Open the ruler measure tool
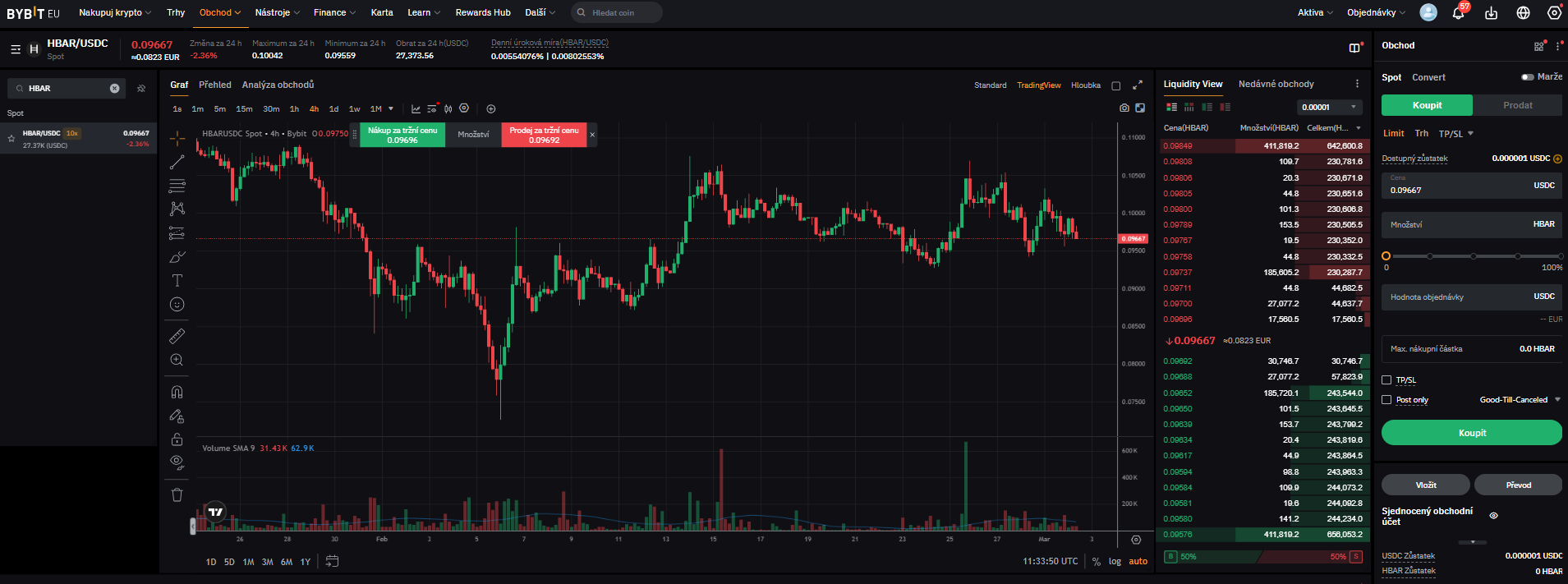The image size is (1568, 584). click(177, 336)
